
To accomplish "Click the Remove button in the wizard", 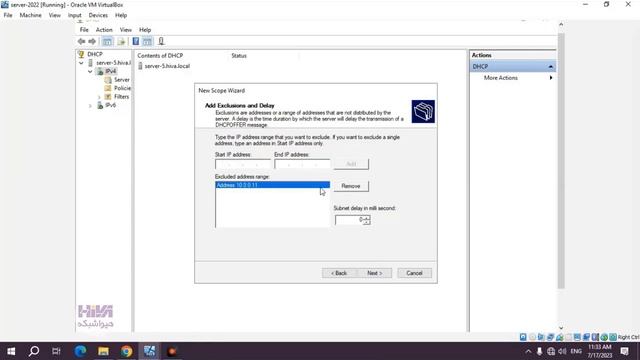I will [x=351, y=186].
